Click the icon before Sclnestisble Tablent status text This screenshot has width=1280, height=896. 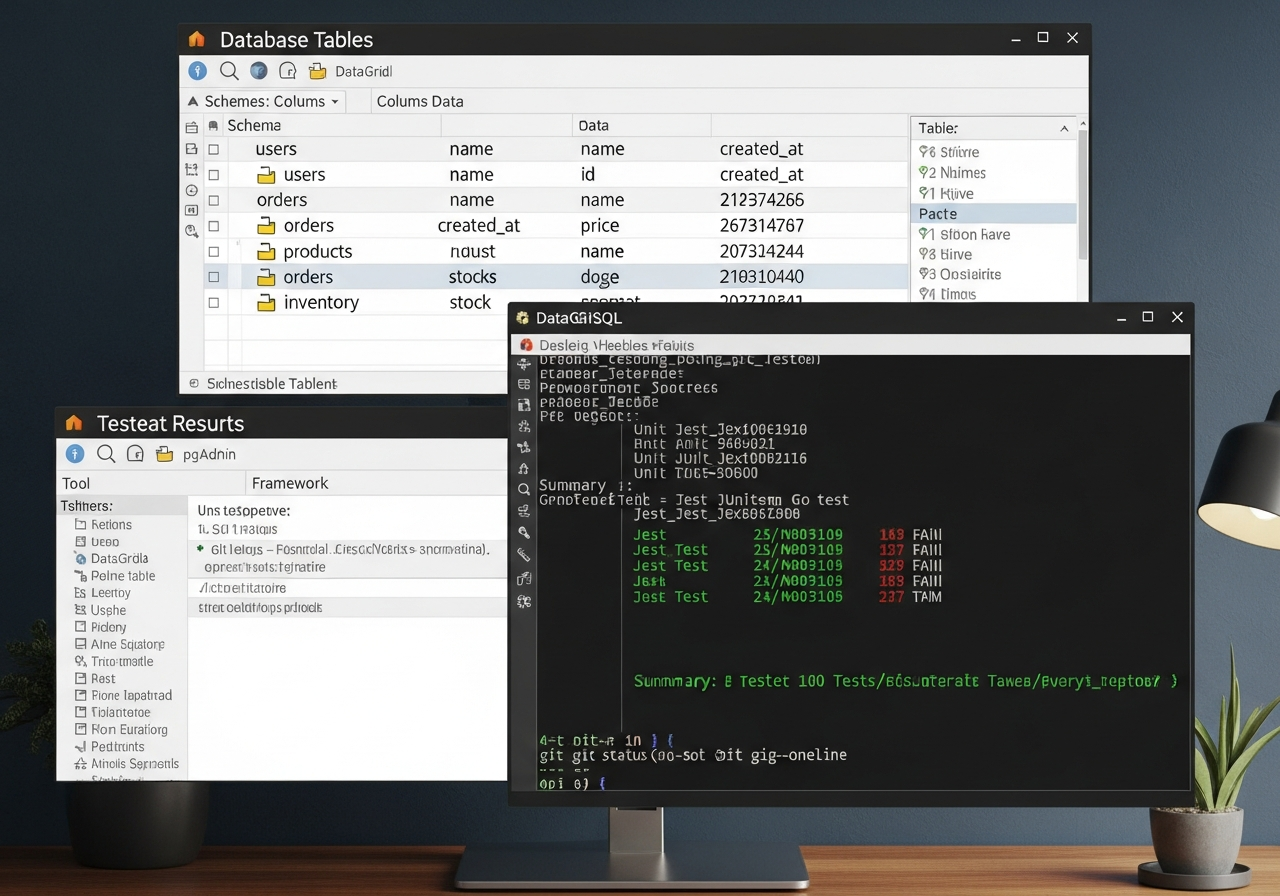[x=194, y=383]
